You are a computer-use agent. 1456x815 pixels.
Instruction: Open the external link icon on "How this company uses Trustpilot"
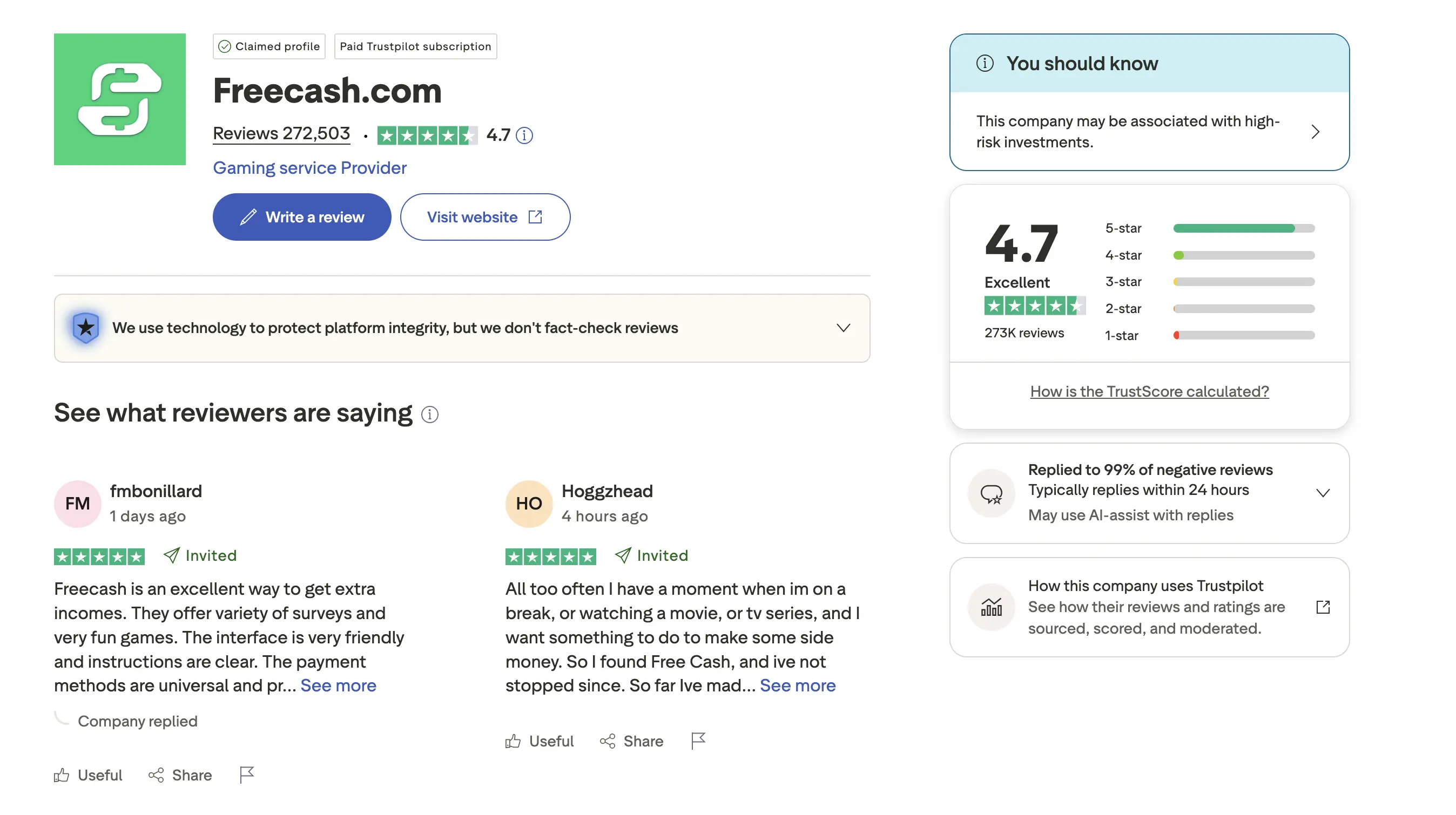click(1323, 607)
